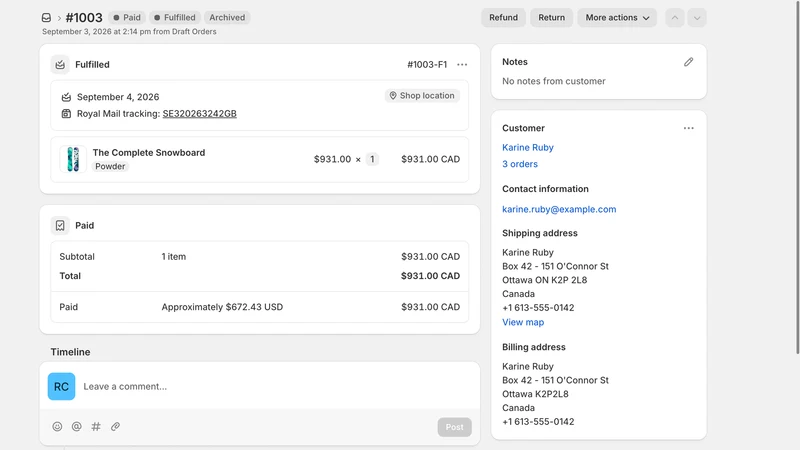The height and width of the screenshot is (450, 800).
Task: Click the Refund button
Action: click(x=503, y=18)
